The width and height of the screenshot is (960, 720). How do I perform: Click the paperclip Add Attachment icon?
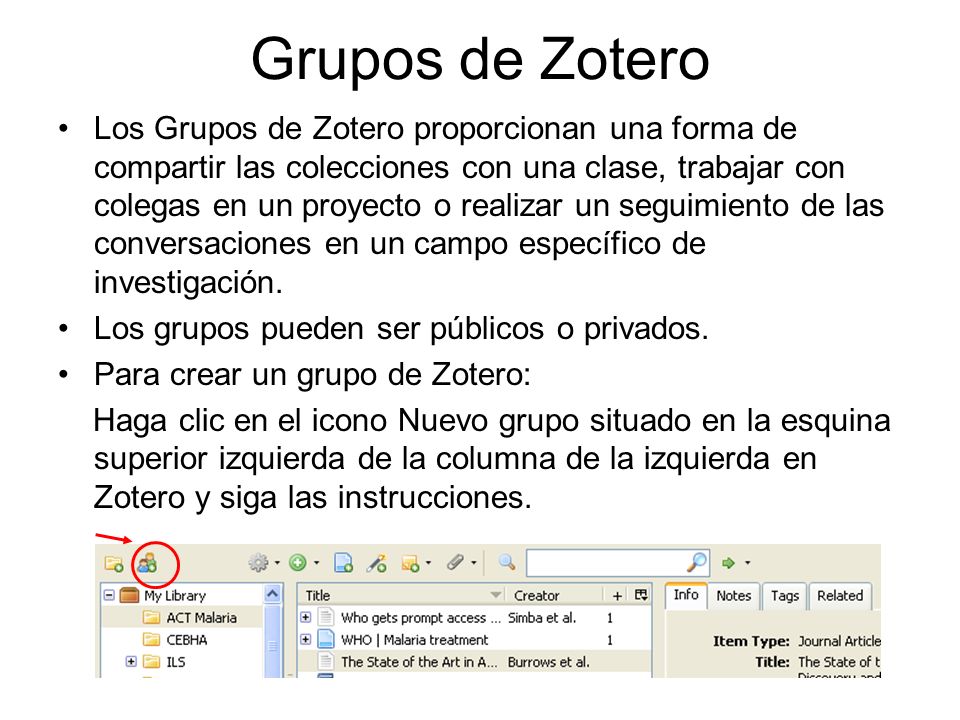(x=455, y=562)
